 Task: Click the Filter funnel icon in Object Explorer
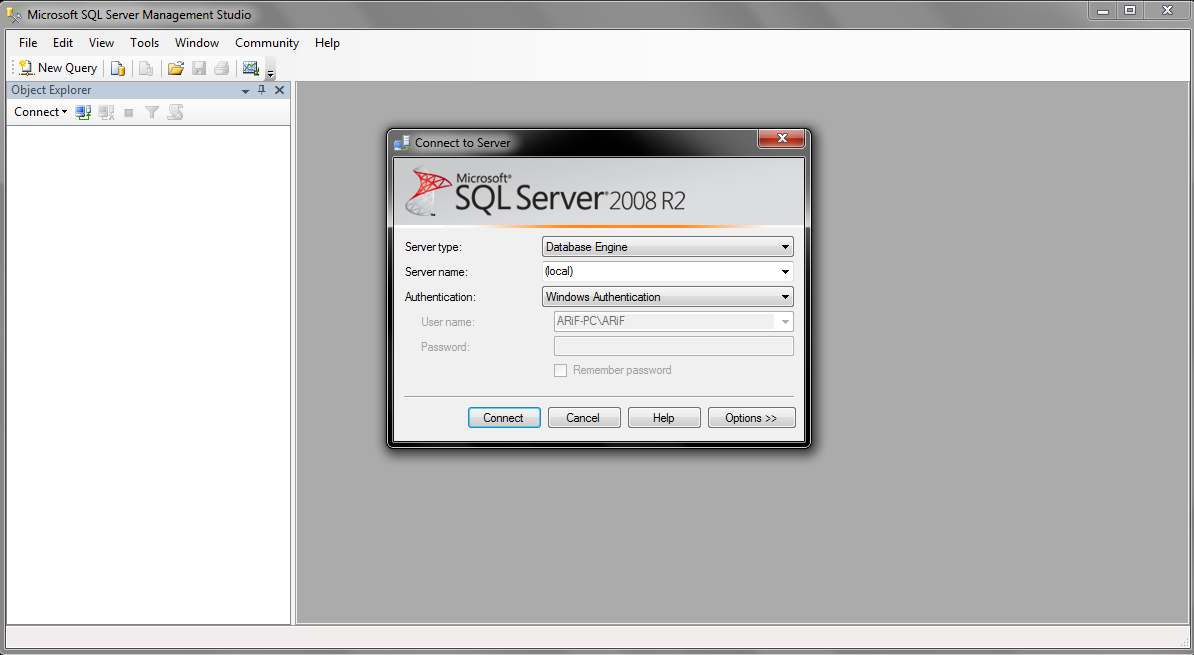coord(152,113)
